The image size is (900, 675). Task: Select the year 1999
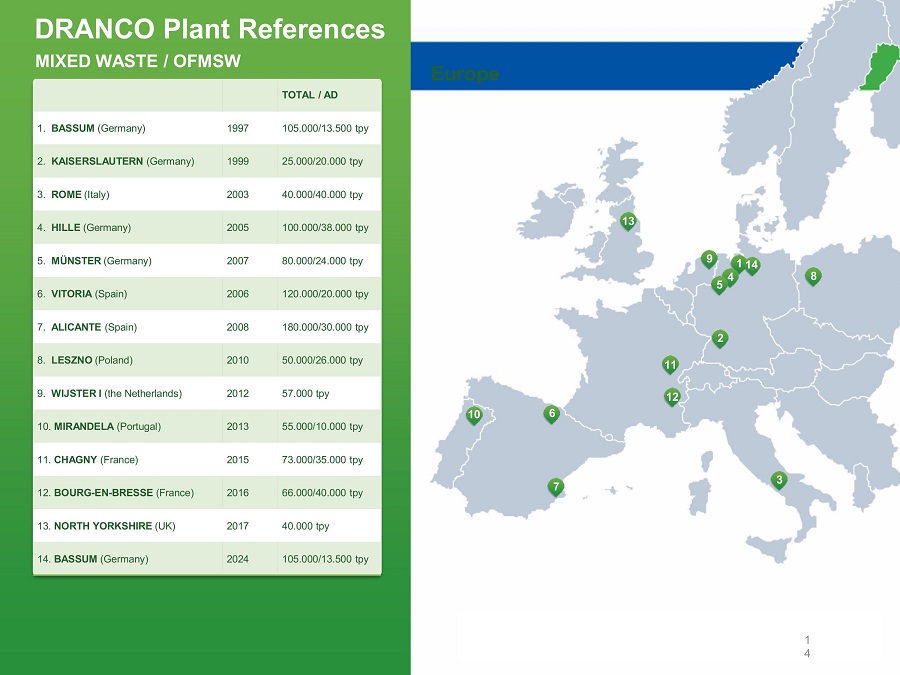(x=238, y=161)
